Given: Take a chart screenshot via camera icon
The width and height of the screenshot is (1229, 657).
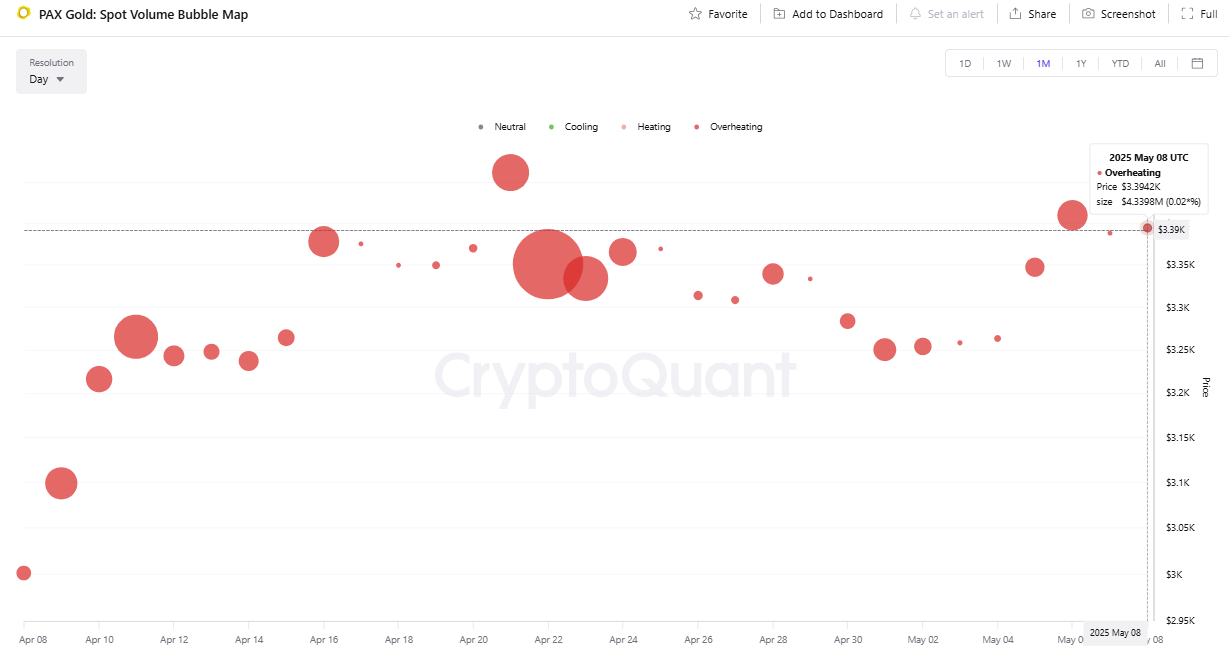Looking at the screenshot, I should click(1088, 14).
